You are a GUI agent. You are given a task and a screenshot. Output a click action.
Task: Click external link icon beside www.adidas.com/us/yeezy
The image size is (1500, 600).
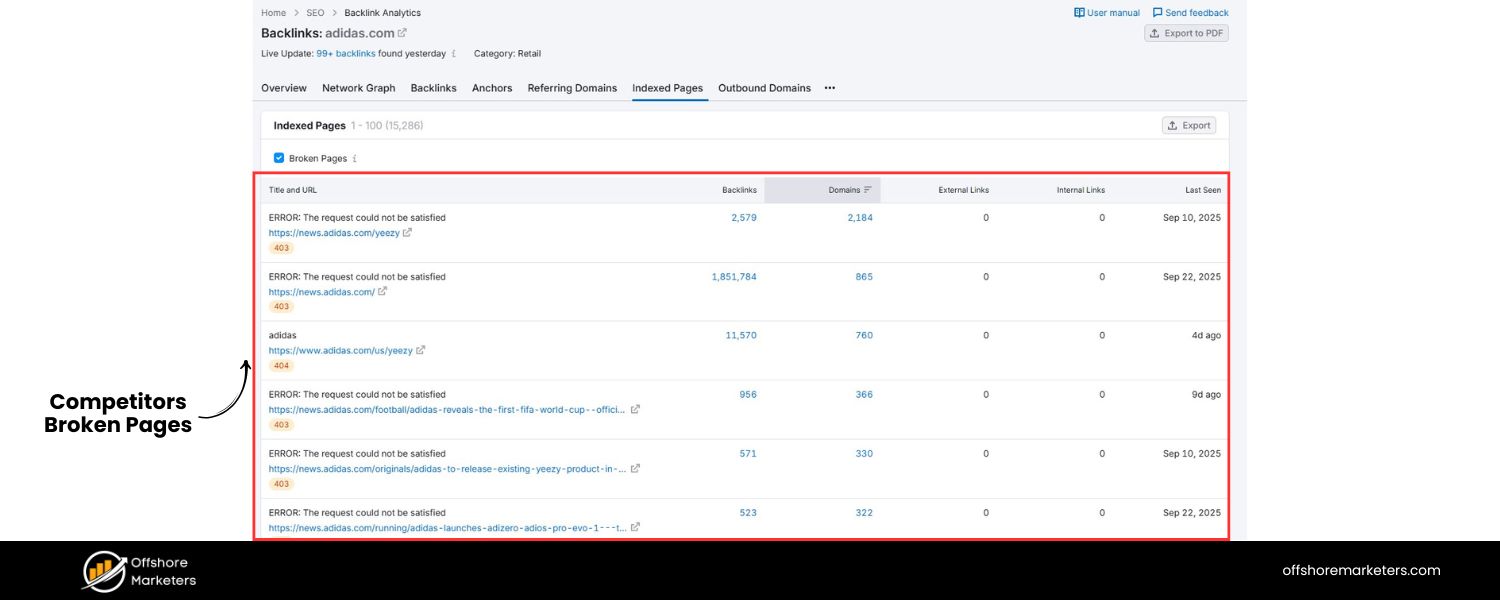click(421, 350)
